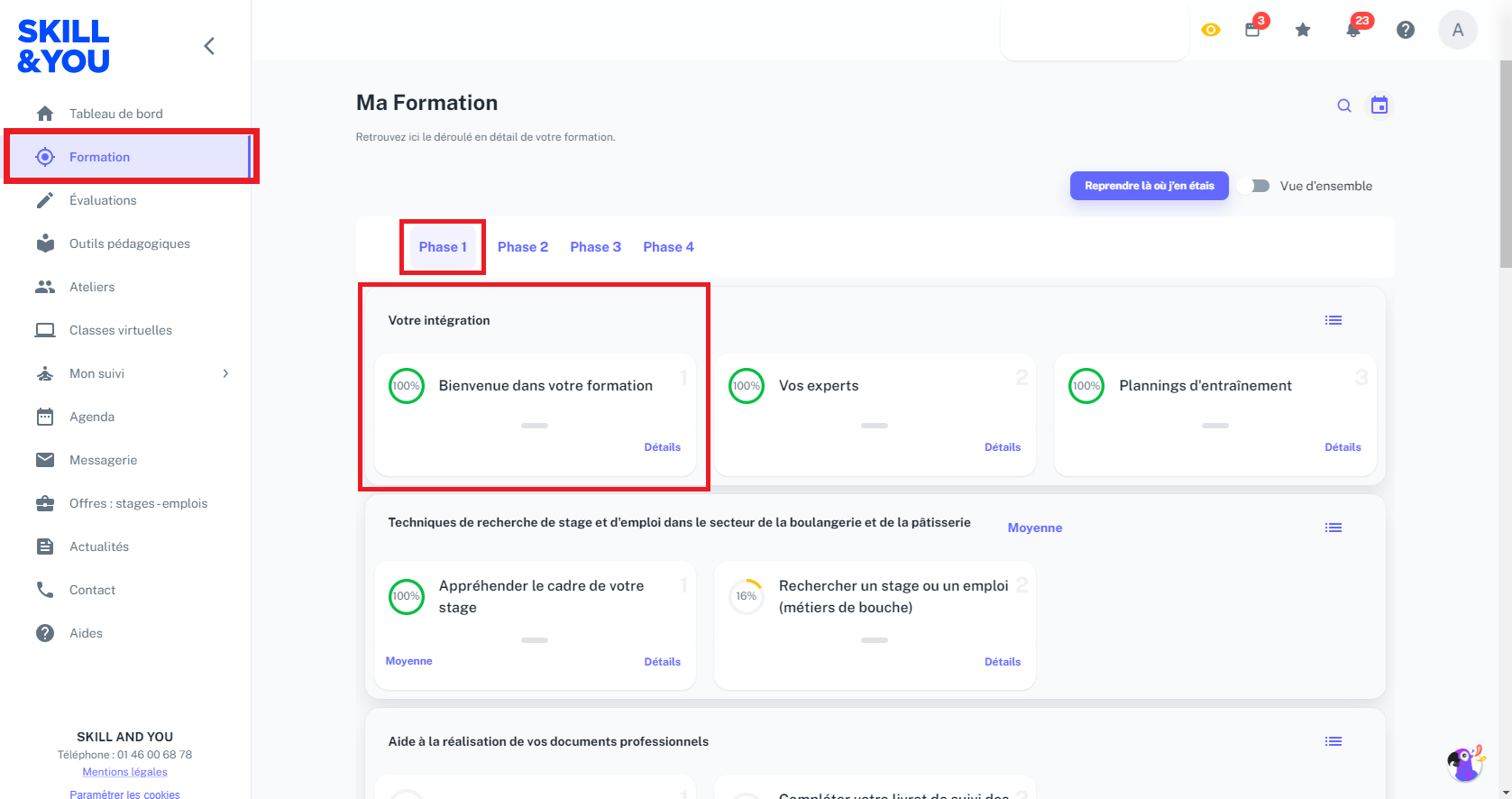Viewport: 1512px width, 799px height.
Task: Click 16% progress ring of Rechercher un stage
Action: [747, 596]
